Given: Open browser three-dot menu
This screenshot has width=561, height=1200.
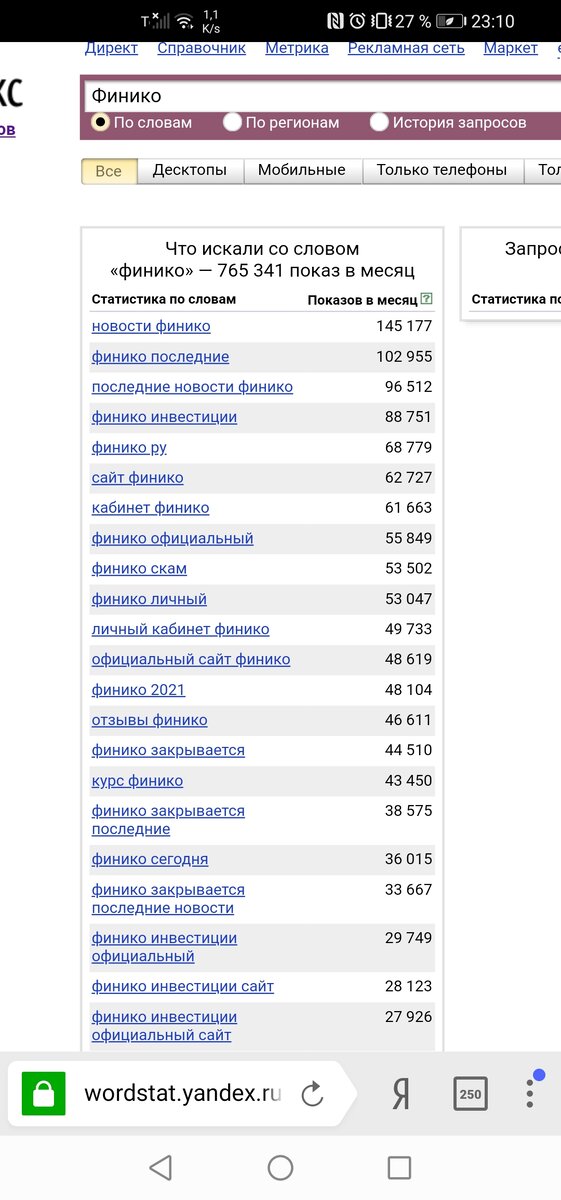Looking at the screenshot, I should [530, 1092].
